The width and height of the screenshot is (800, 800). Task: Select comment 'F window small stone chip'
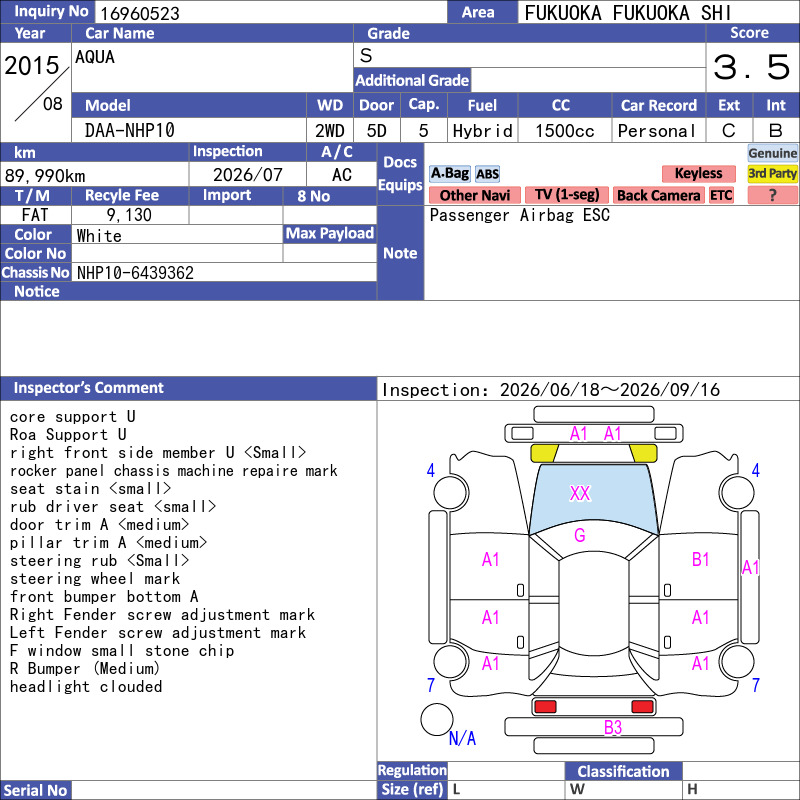[x=122, y=651]
